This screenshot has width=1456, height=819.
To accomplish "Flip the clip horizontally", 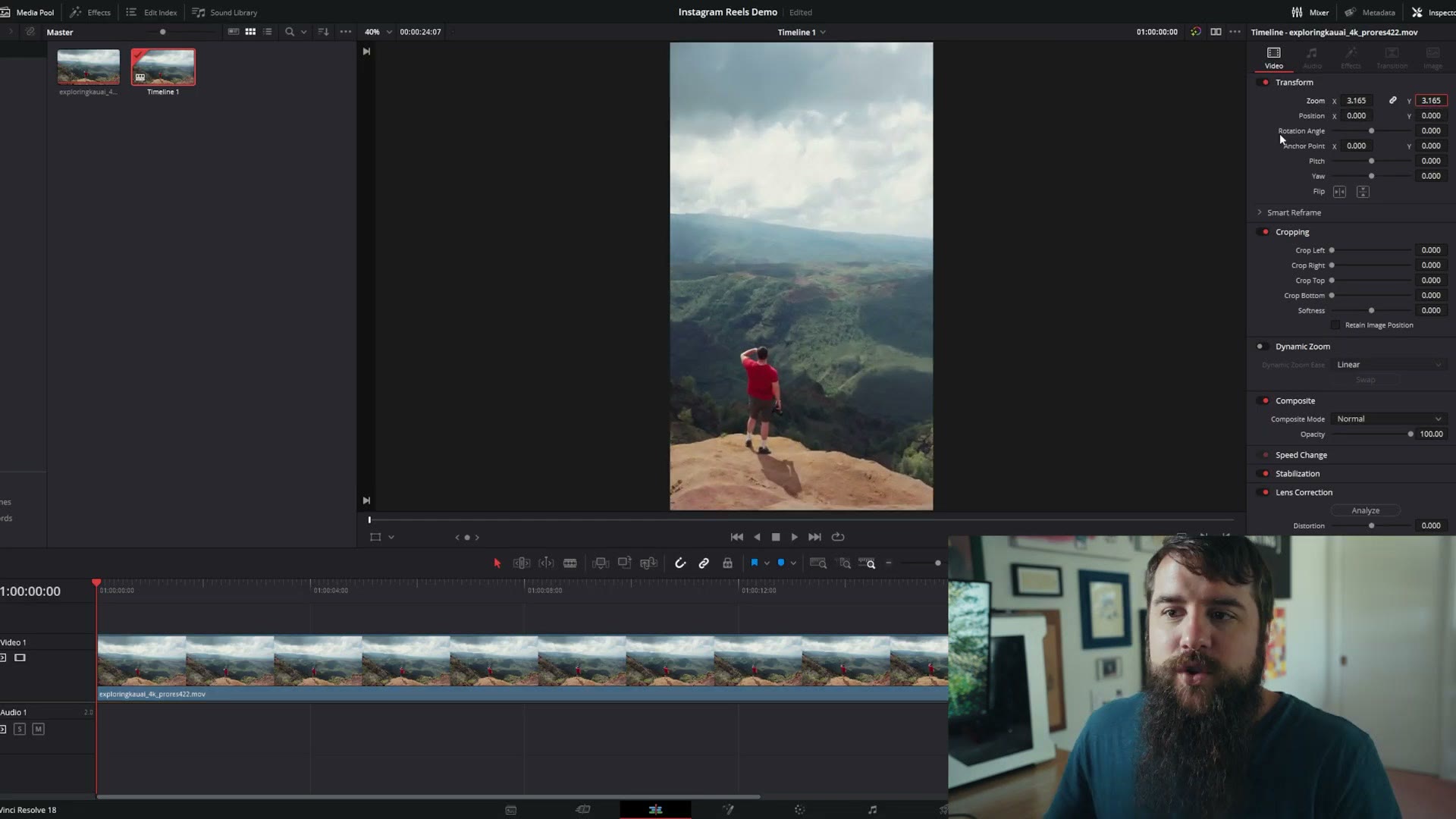I will tap(1340, 192).
